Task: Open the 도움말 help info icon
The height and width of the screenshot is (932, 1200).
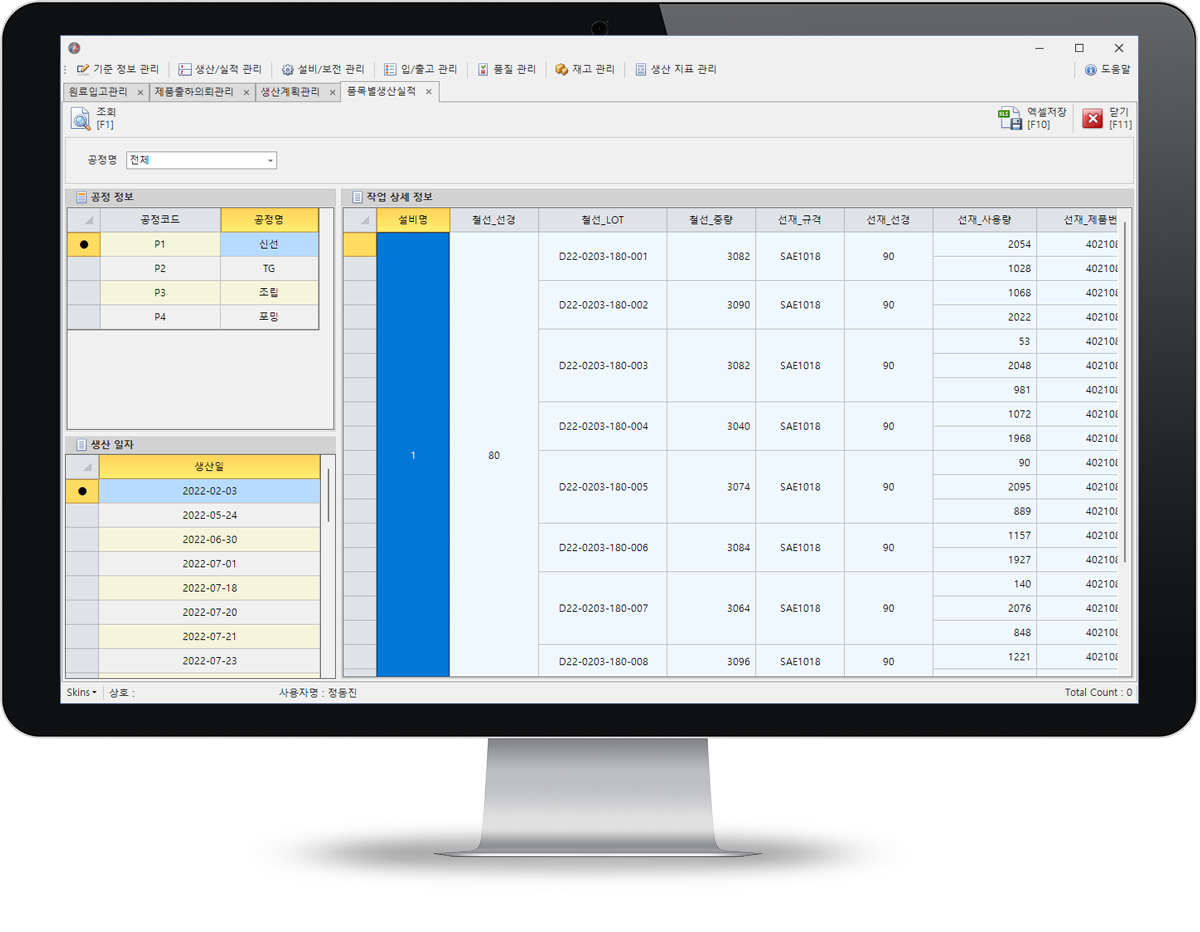Action: click(1090, 70)
